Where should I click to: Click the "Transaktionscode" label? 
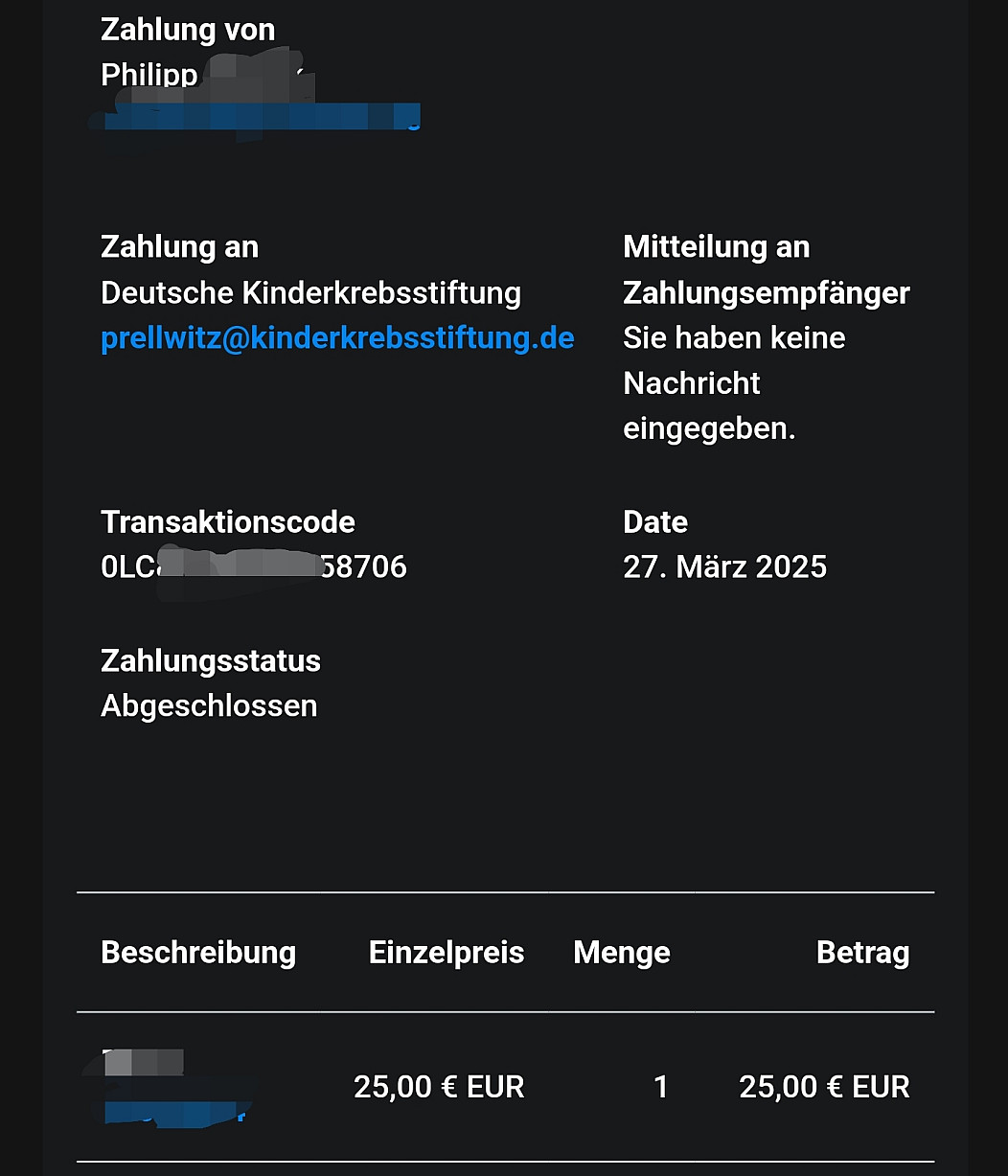[x=228, y=522]
